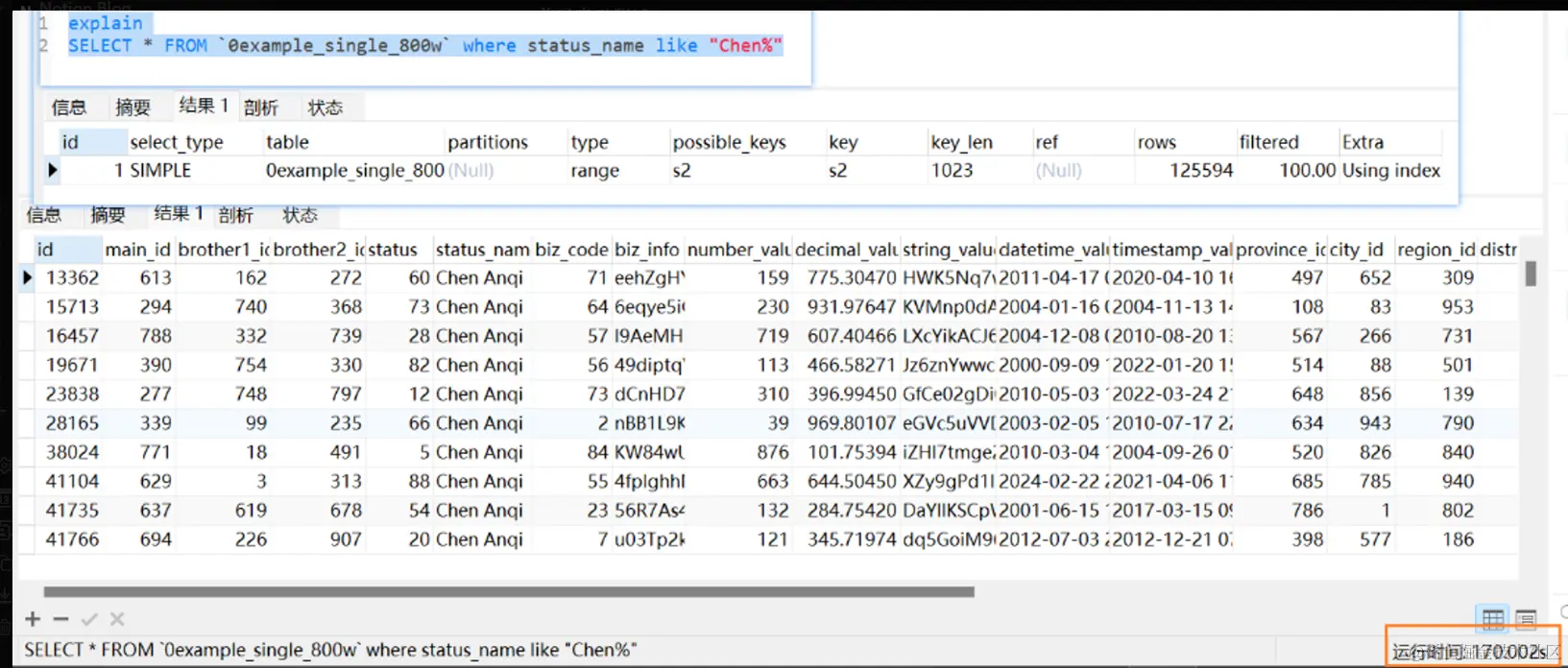Screen dimensions: 1568x668
Task: Open 摘要 tab in explain result panel
Action: coord(133,107)
